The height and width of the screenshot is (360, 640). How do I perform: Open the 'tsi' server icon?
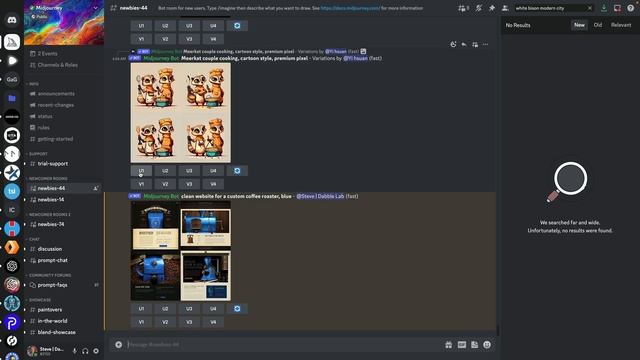(12, 191)
